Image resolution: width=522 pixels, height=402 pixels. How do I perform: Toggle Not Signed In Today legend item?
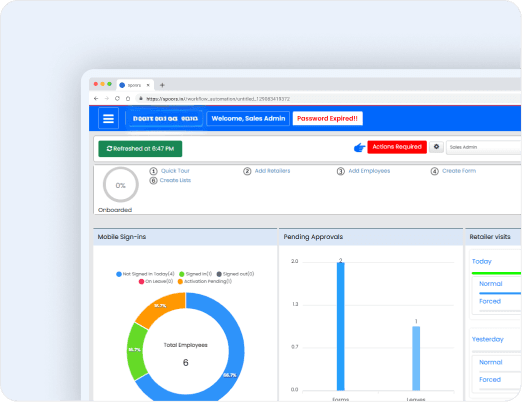(145, 274)
